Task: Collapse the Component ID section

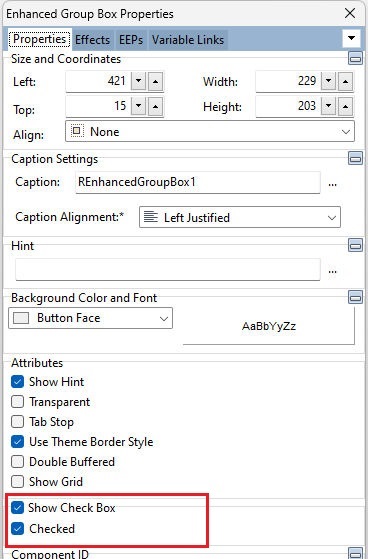Action: pyautogui.click(x=355, y=553)
